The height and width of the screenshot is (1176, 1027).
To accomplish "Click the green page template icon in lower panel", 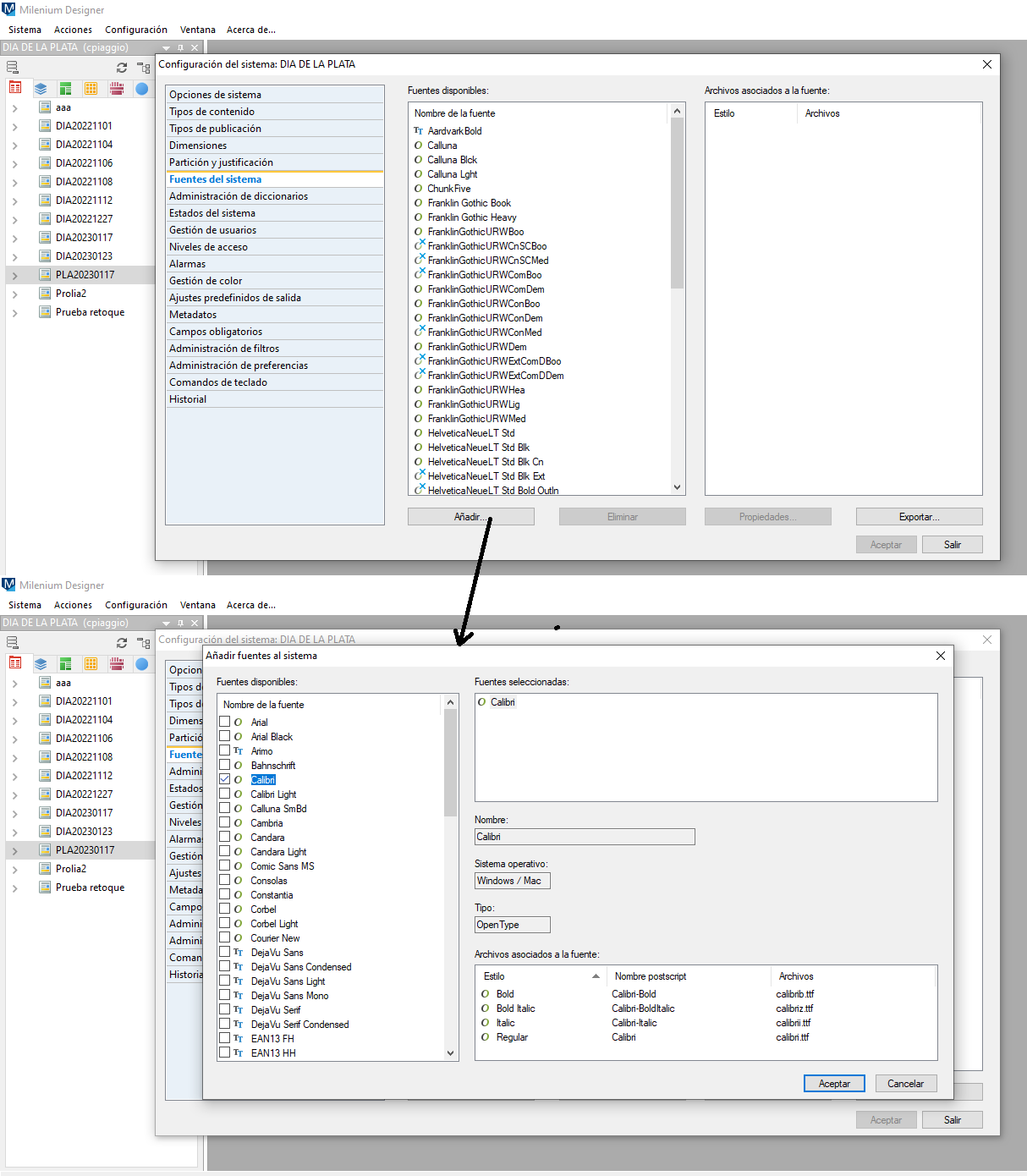I will pyautogui.click(x=66, y=664).
